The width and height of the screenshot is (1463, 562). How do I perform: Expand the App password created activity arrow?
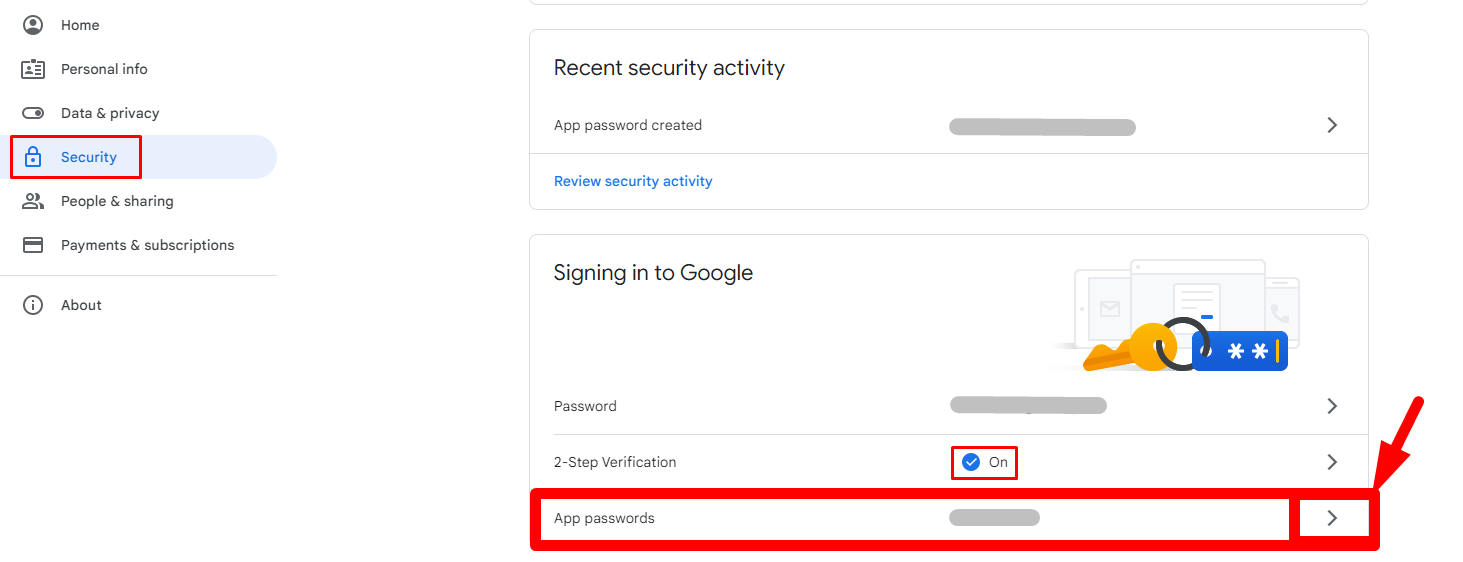click(x=1332, y=125)
